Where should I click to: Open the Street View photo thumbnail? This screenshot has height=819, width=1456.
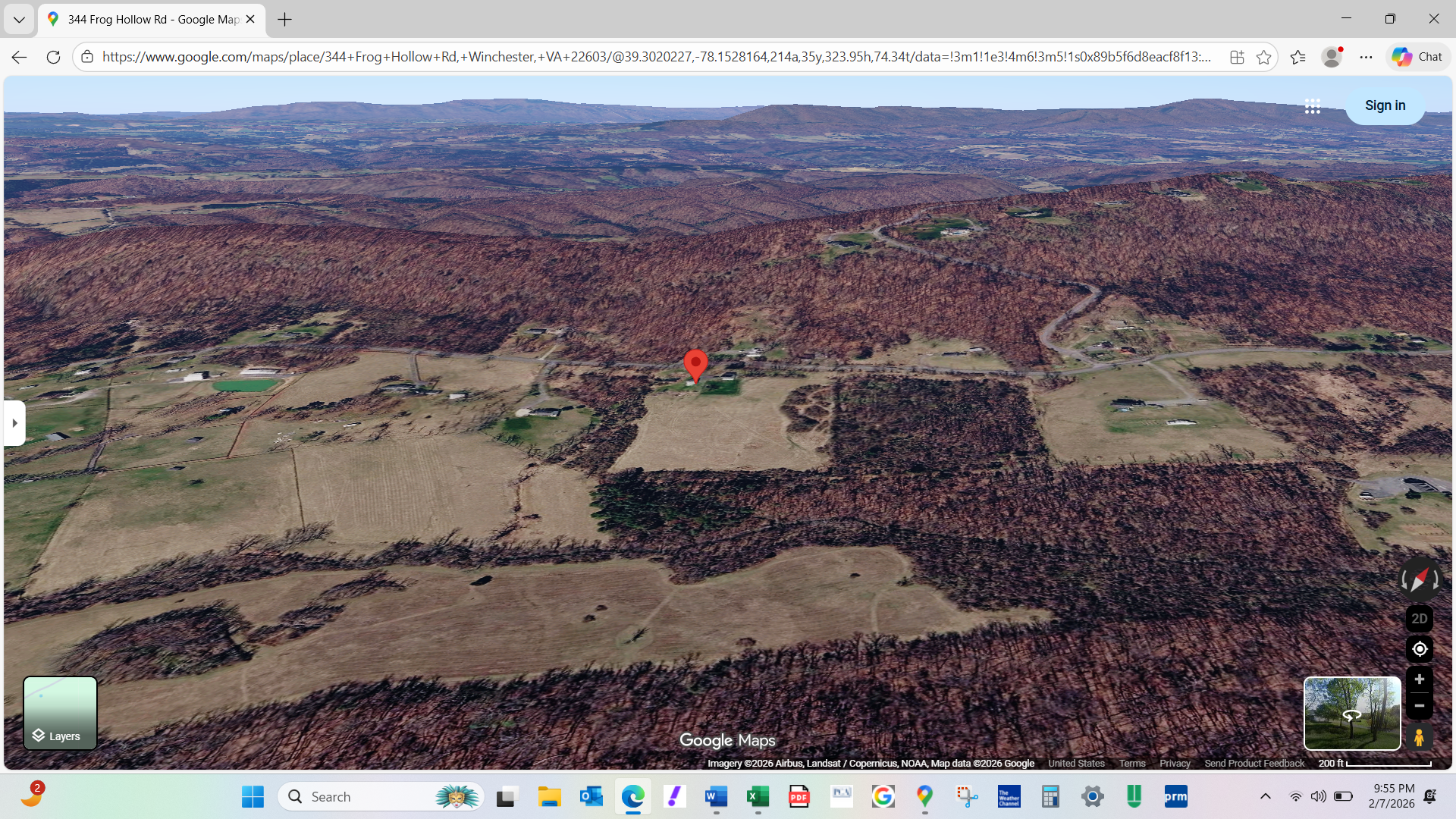(x=1351, y=714)
